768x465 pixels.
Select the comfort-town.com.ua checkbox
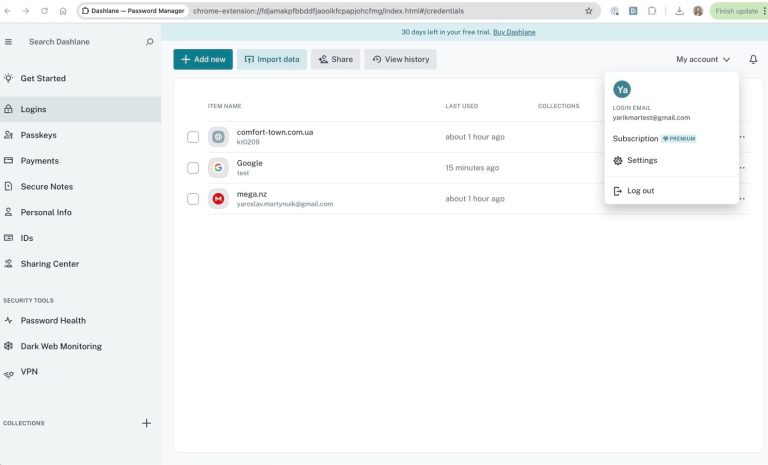(x=193, y=137)
